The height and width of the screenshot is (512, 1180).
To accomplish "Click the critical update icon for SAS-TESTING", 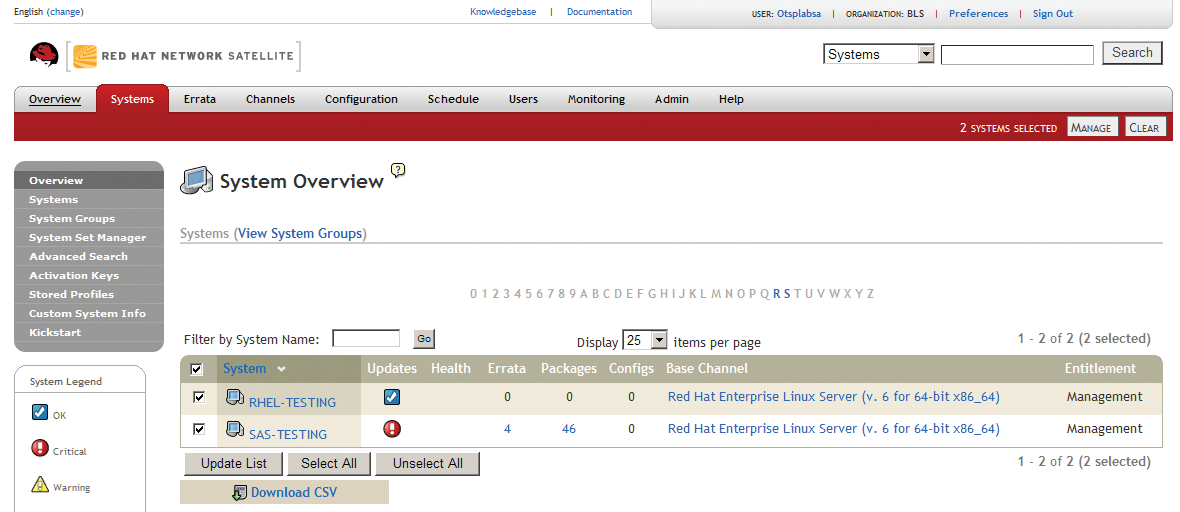I will (x=392, y=428).
